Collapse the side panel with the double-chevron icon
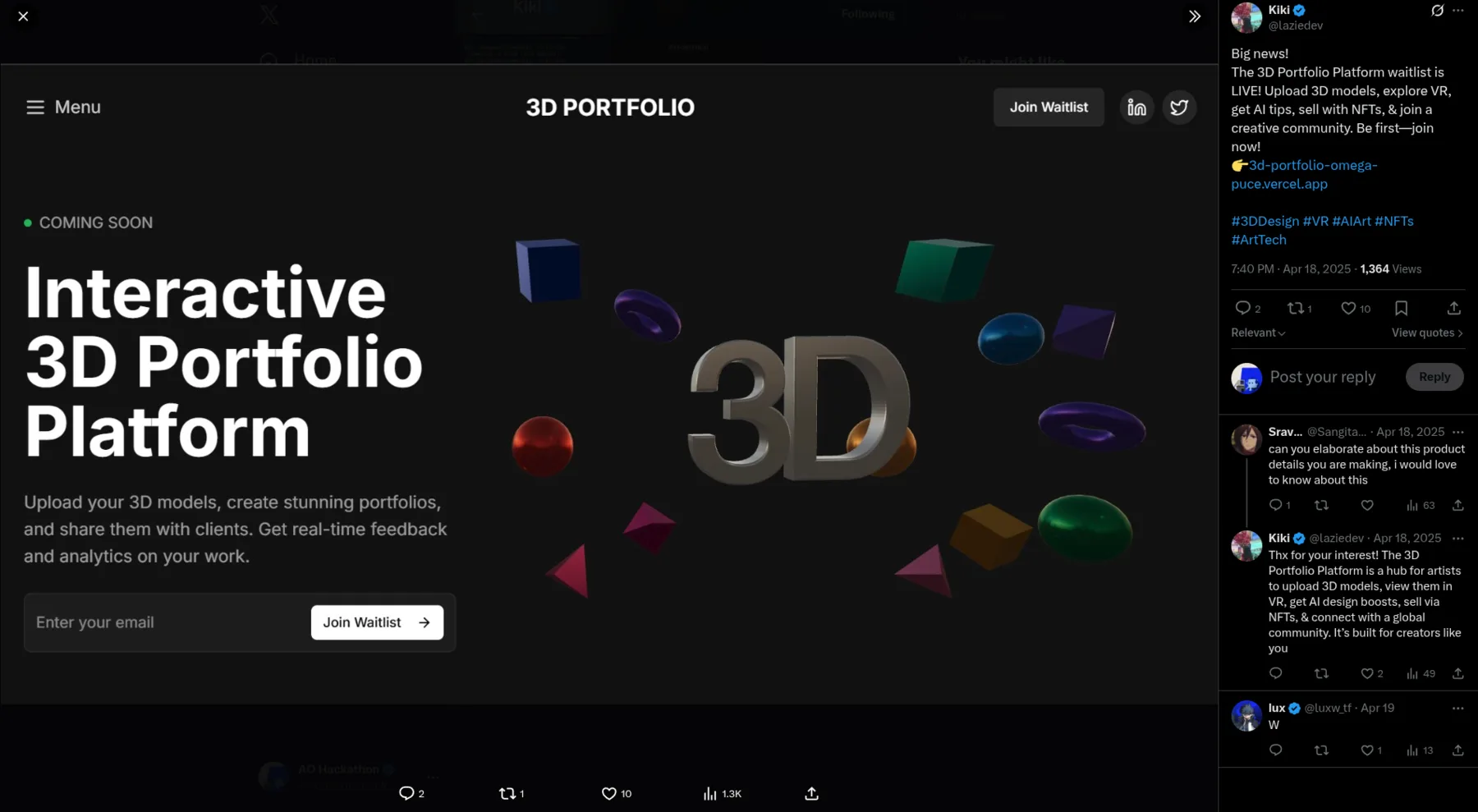The width and height of the screenshot is (1478, 812). (x=1195, y=16)
